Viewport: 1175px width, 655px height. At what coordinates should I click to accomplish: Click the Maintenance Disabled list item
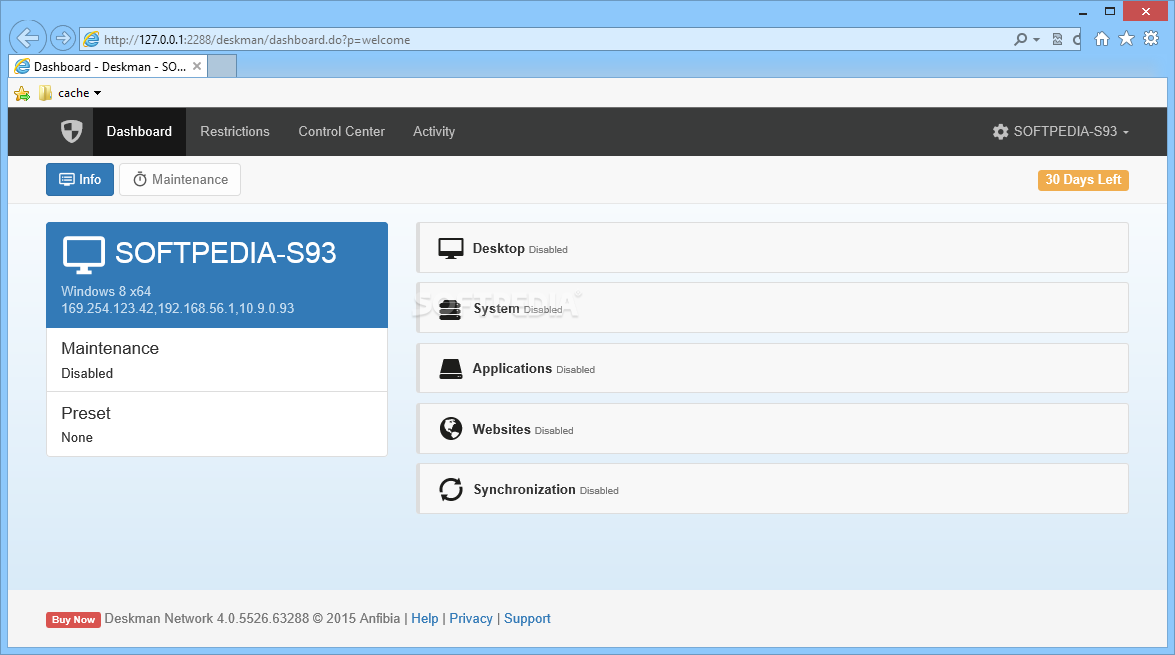click(217, 360)
